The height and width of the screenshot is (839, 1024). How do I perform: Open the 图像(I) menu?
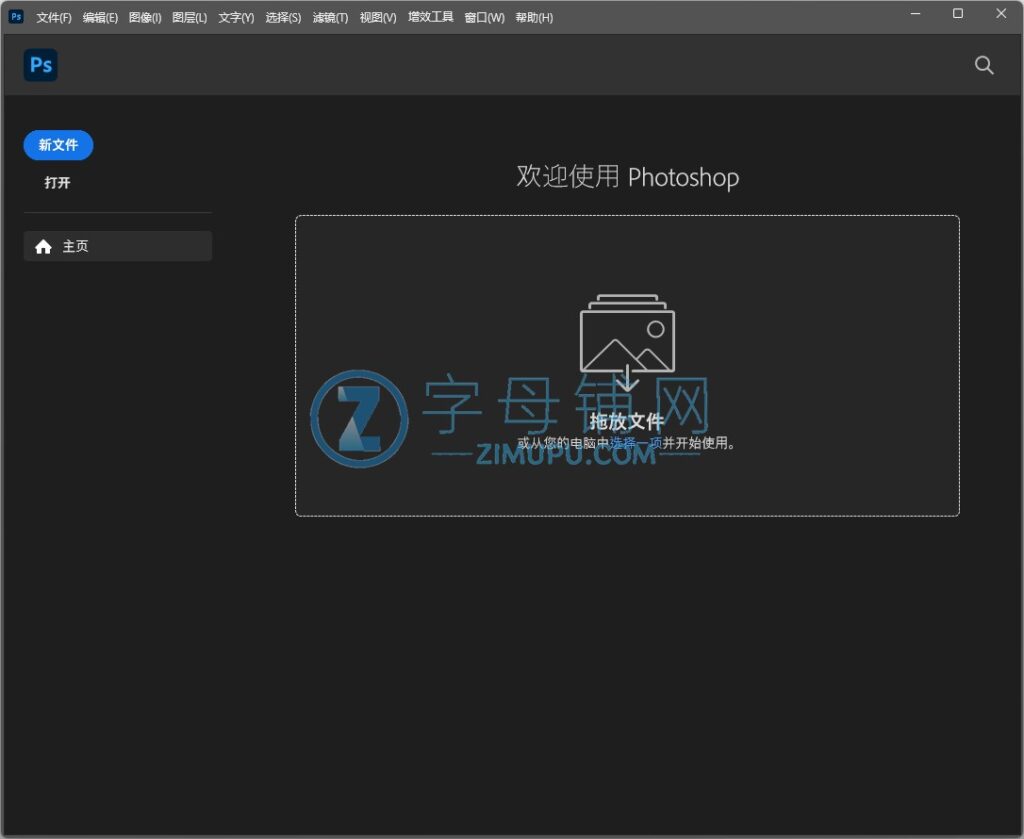(x=145, y=18)
